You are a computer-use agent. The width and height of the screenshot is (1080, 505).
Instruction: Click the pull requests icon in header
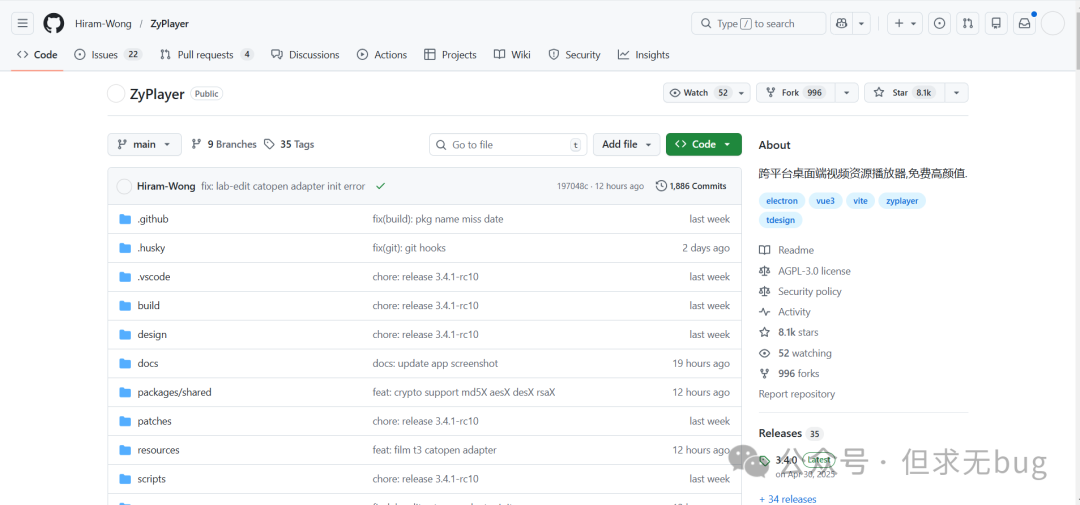click(x=967, y=23)
